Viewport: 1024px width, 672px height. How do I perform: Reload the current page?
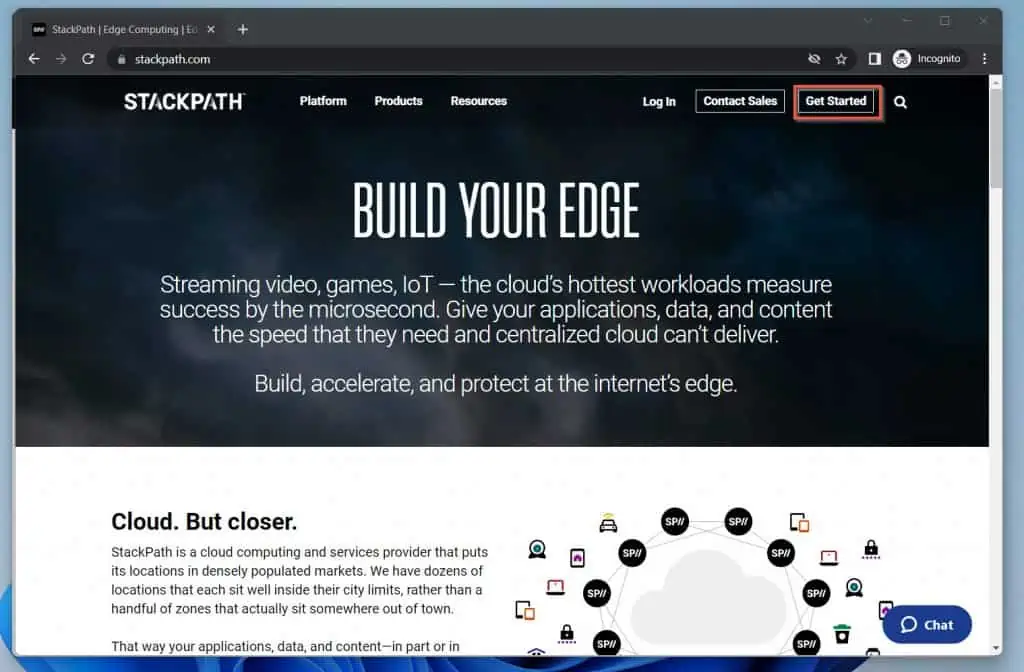[89, 58]
